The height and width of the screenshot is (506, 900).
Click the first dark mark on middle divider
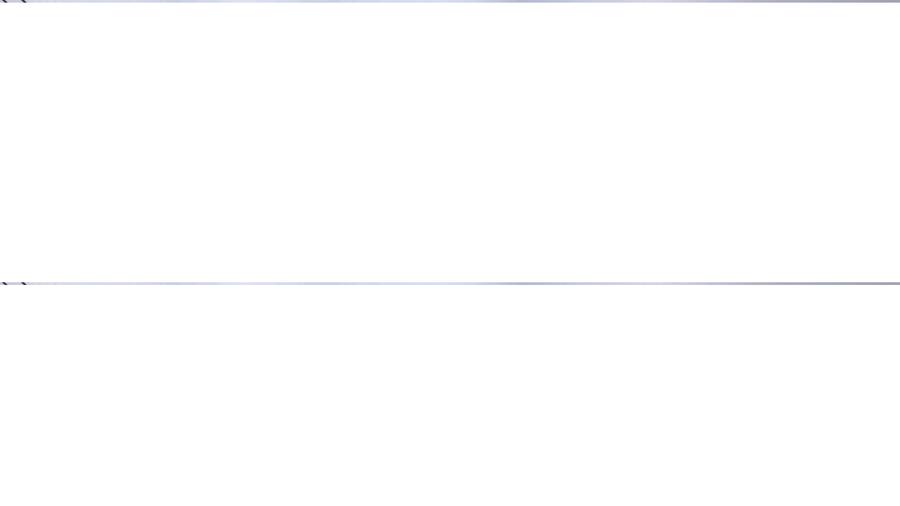pos(3,283)
